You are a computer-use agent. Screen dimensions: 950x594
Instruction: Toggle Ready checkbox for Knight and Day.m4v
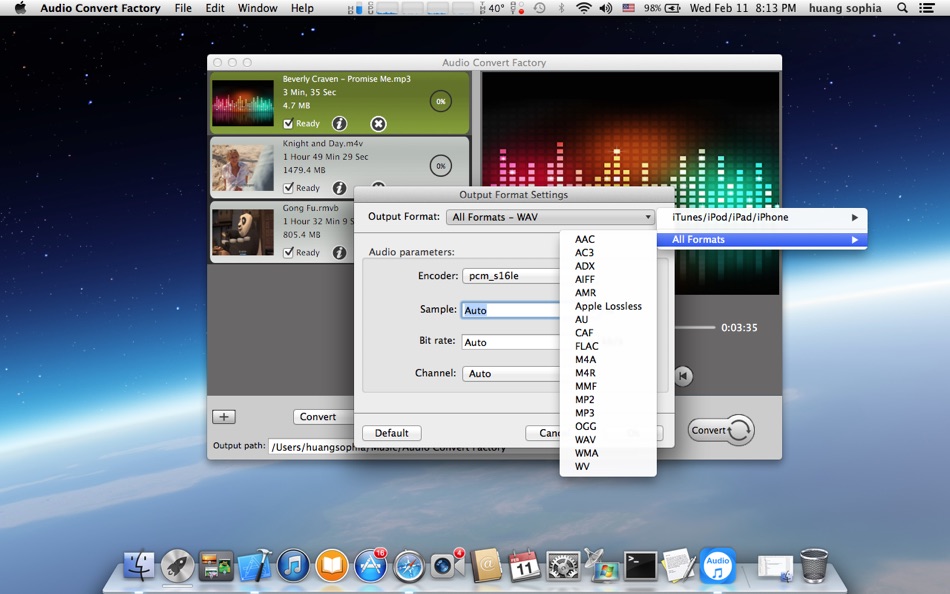(288, 188)
